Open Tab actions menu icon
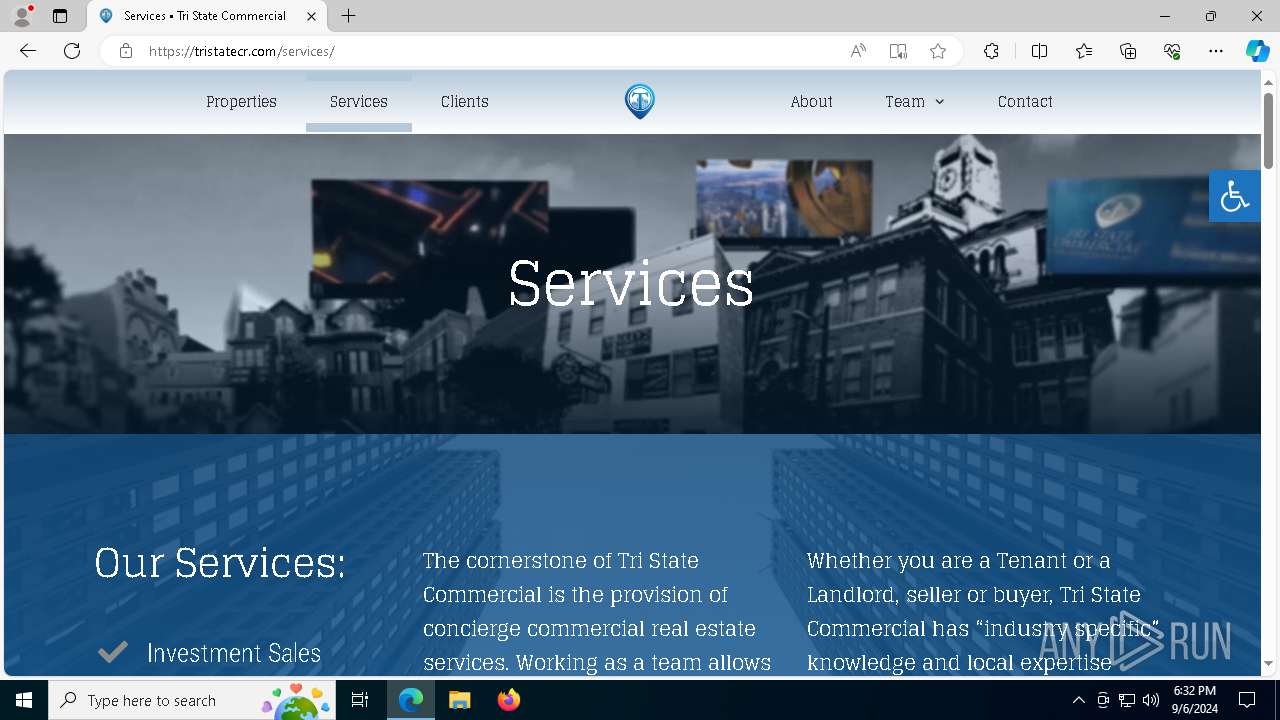 (x=60, y=16)
